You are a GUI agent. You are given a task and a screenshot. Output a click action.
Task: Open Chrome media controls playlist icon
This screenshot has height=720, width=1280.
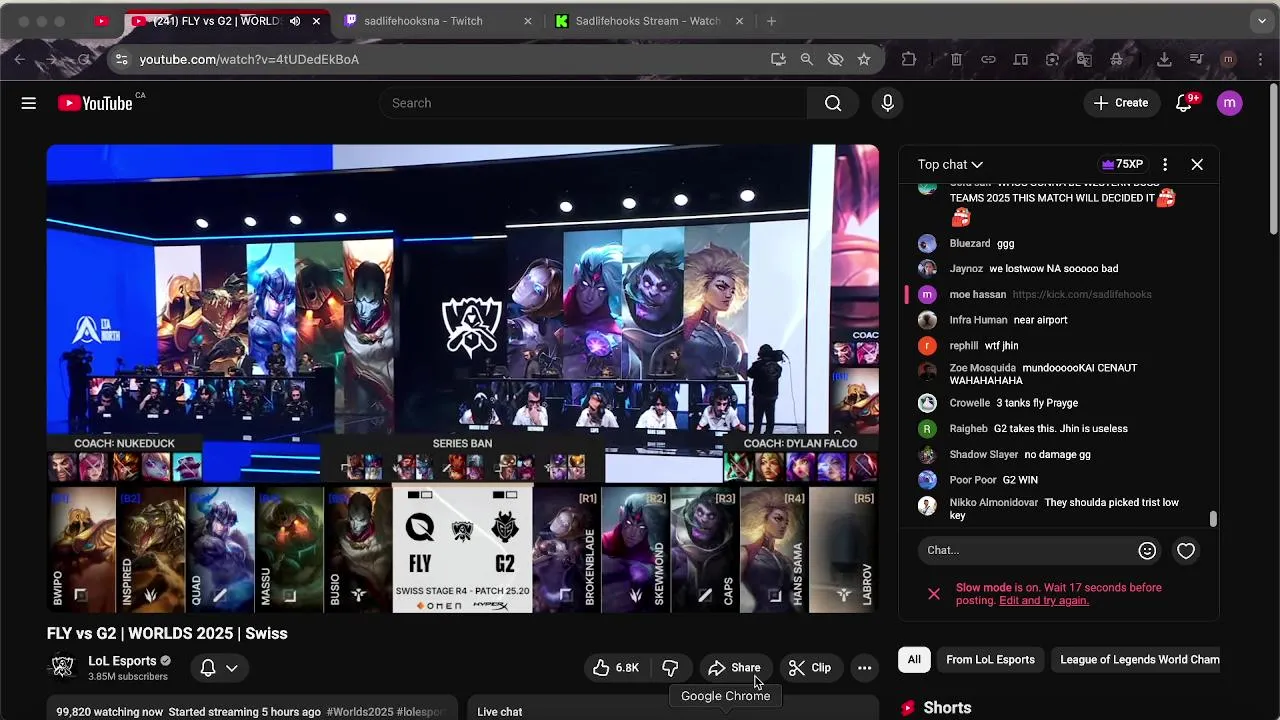[x=1196, y=60]
